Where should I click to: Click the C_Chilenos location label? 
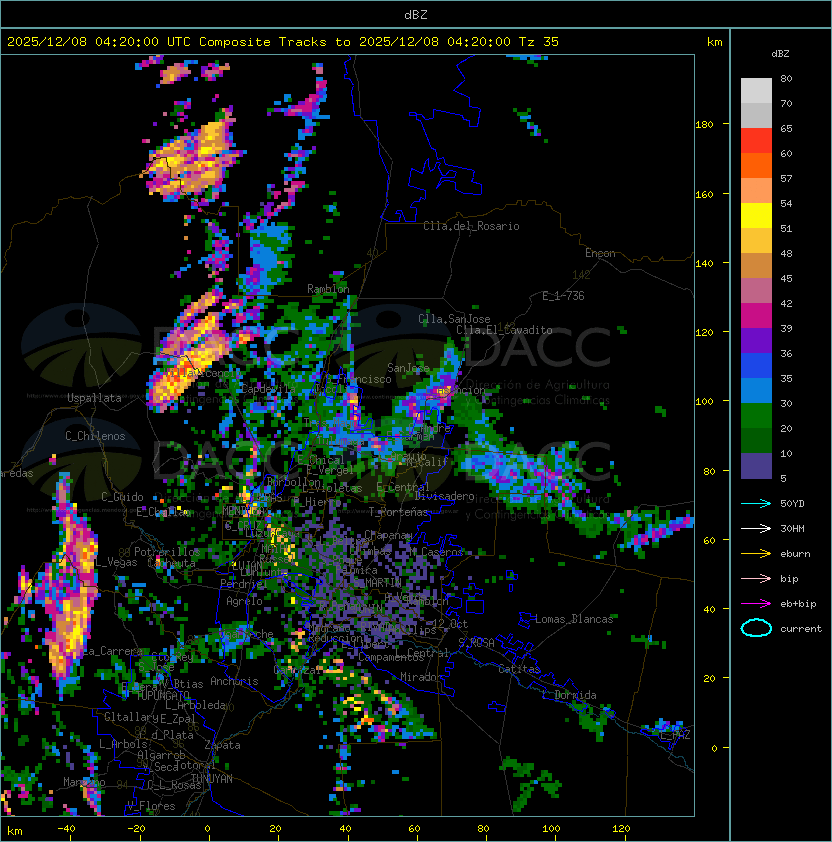(x=95, y=436)
